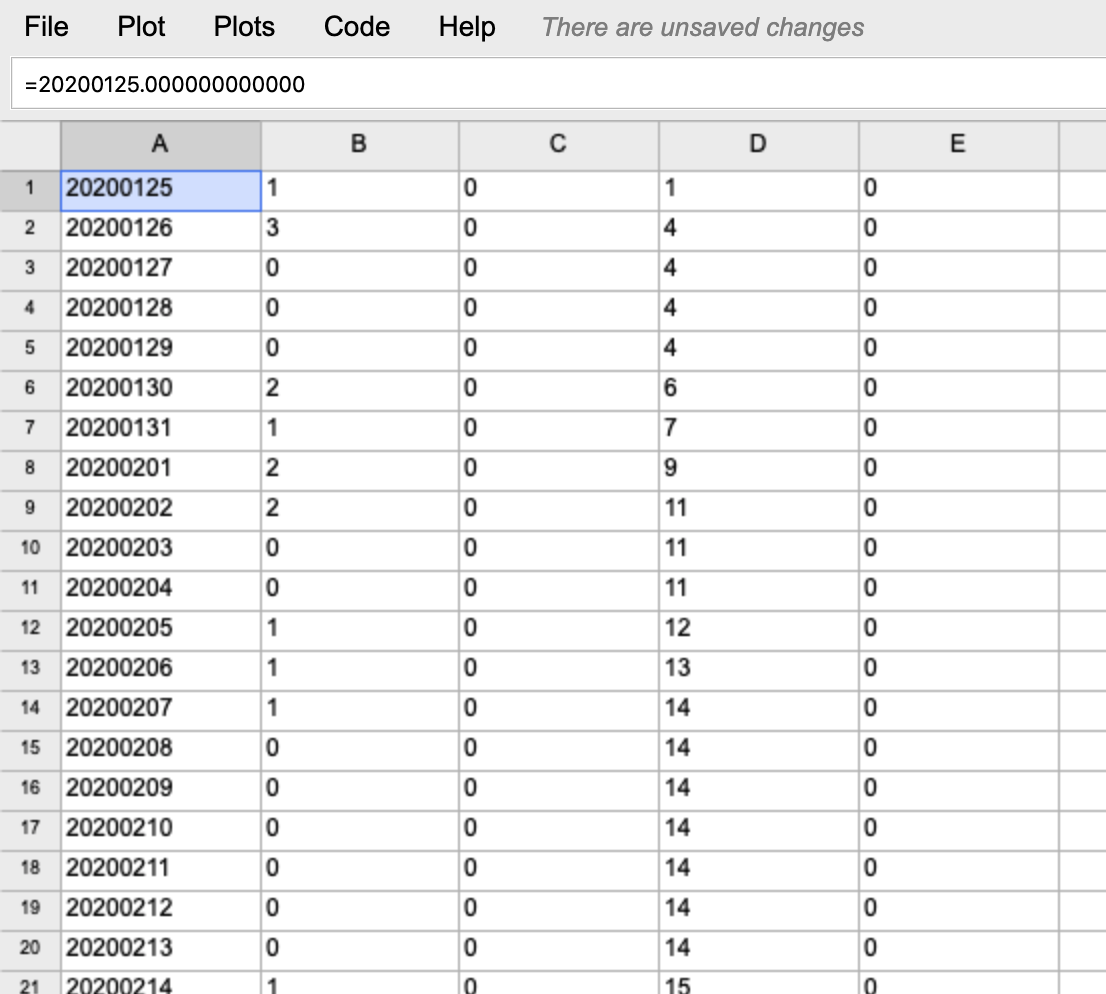Open the File menu
The width and height of the screenshot is (1106, 994).
tap(46, 27)
